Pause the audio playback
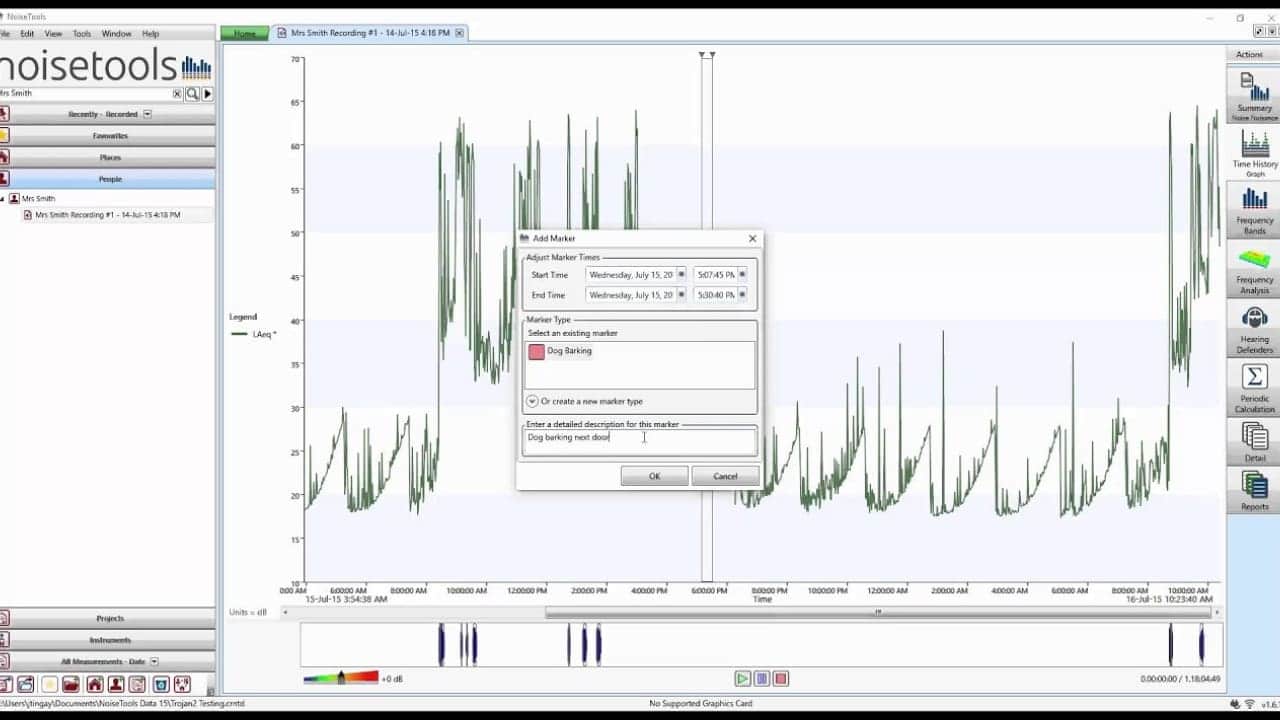Screen dimensions: 1280x720 [x=761, y=679]
